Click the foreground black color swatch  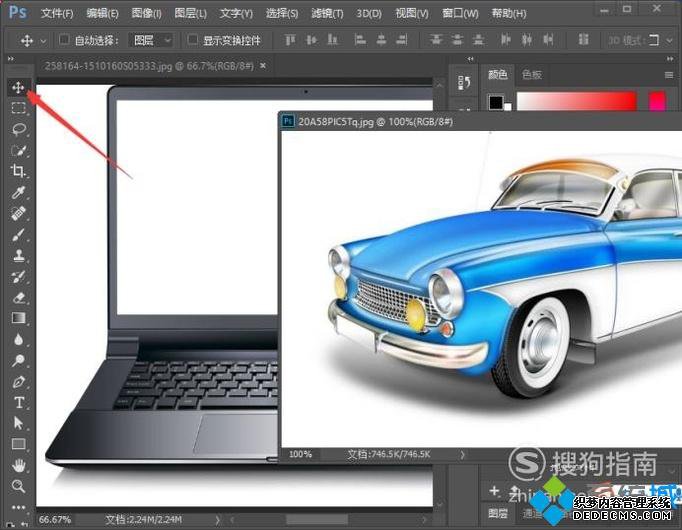click(495, 102)
